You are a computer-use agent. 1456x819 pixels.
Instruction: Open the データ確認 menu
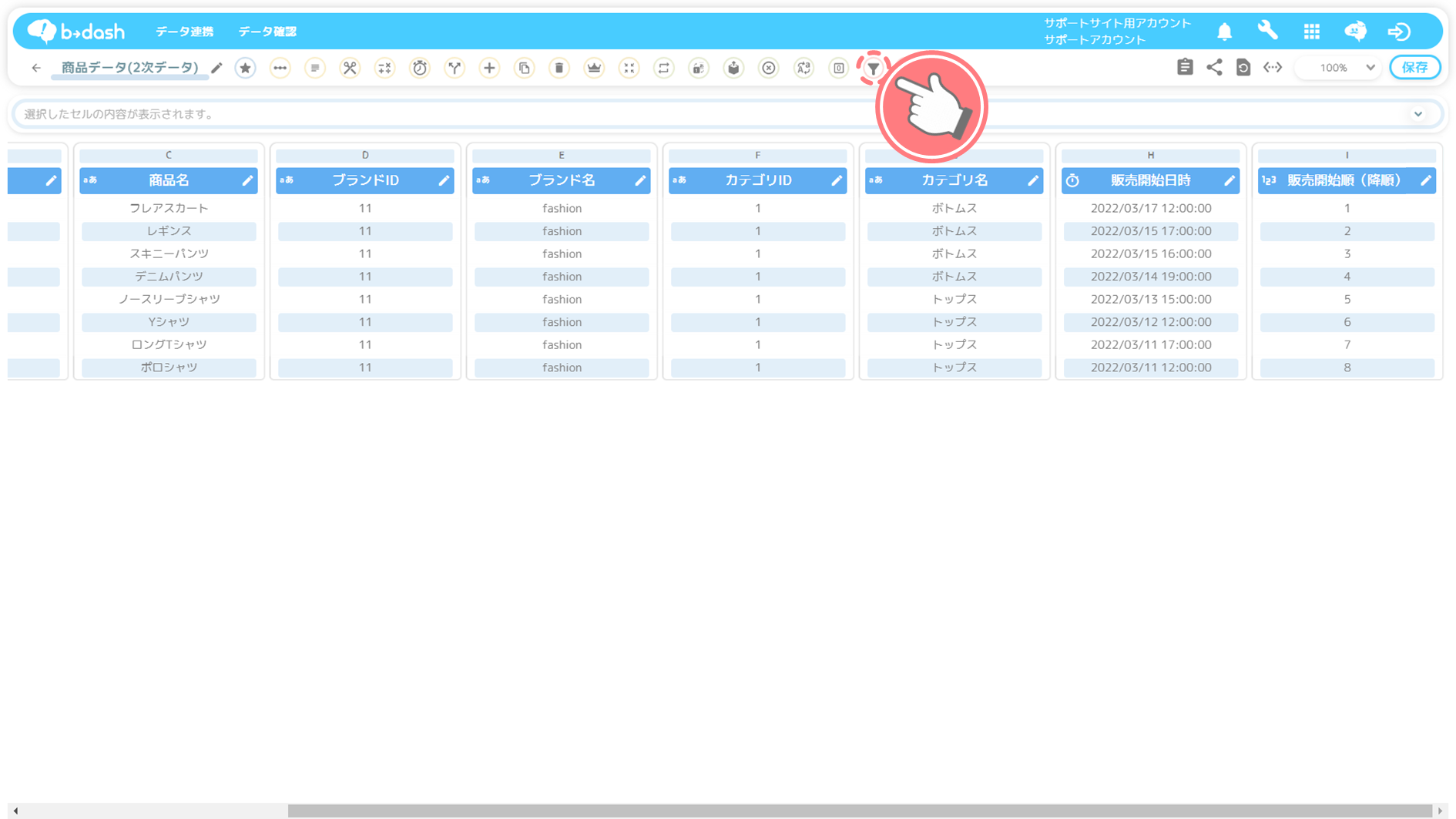click(267, 32)
